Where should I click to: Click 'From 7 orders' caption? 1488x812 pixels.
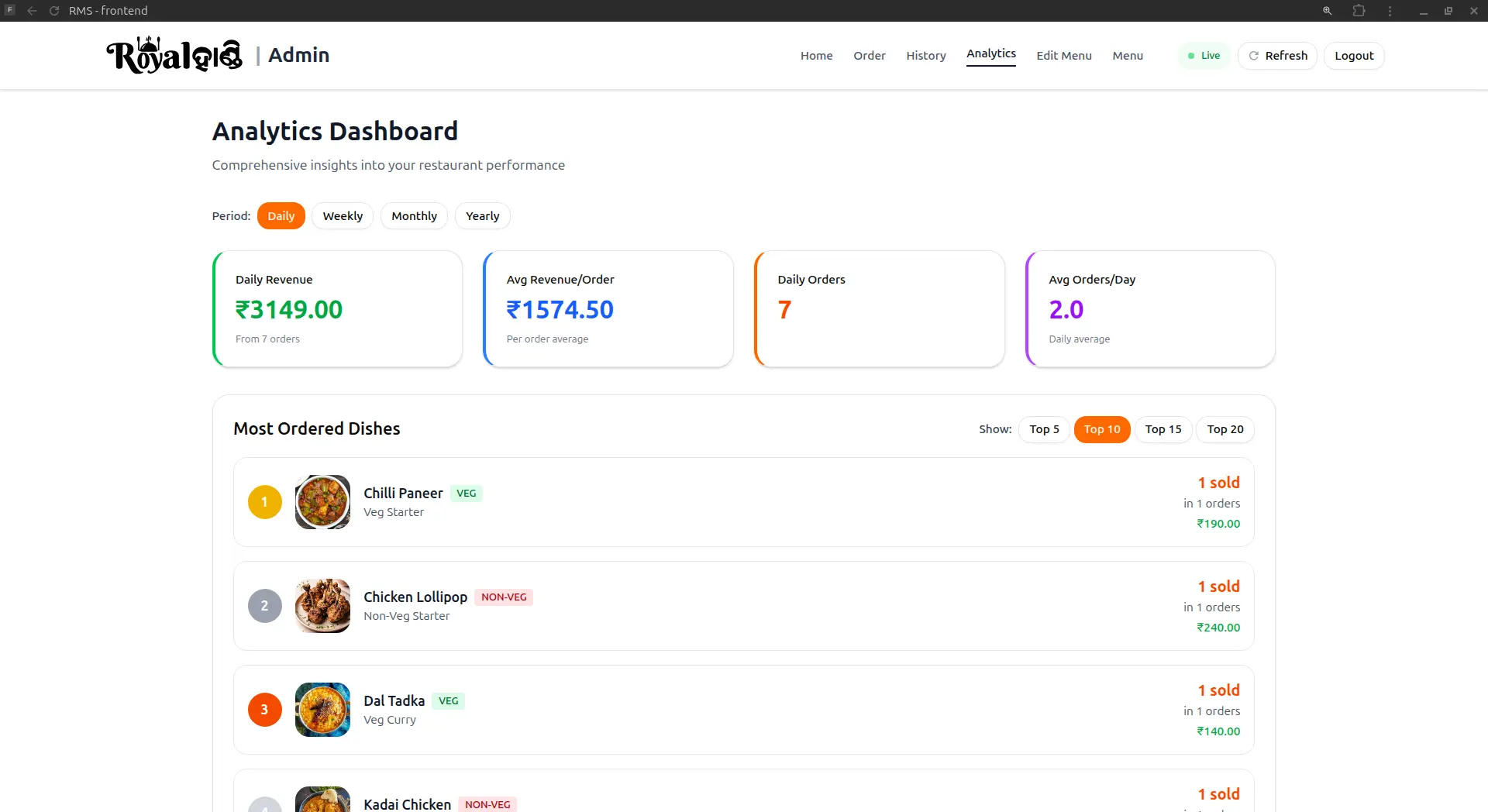(267, 339)
